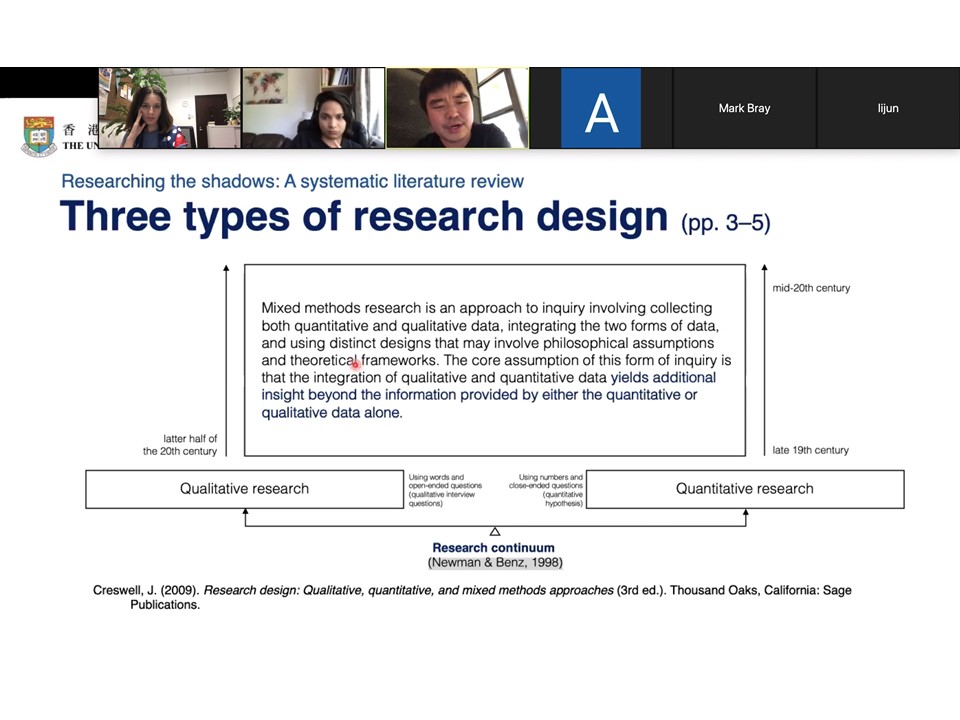
Task: Click the '(Newman & Benz, 1998)' citation
Action: click(x=495, y=562)
